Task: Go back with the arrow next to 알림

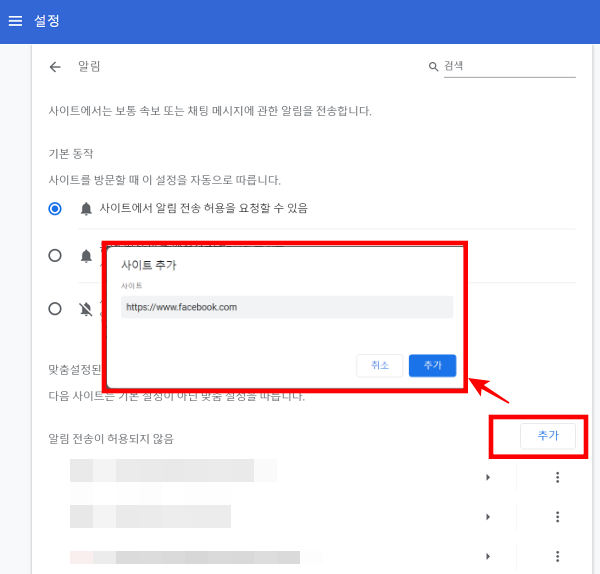Action: [55, 67]
